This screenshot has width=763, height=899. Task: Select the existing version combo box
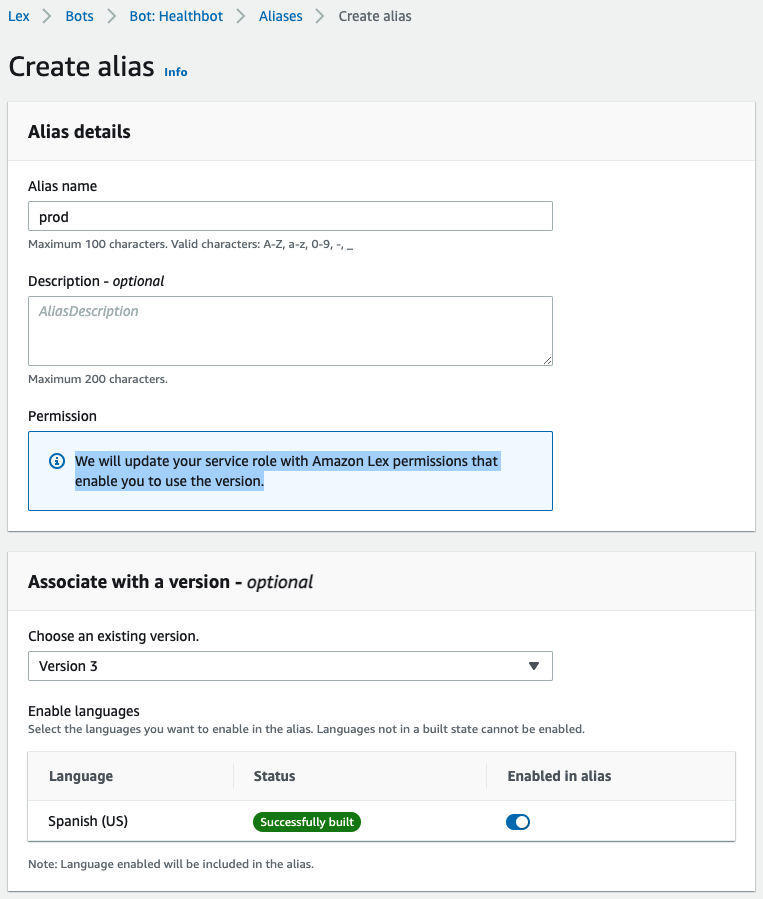point(290,666)
